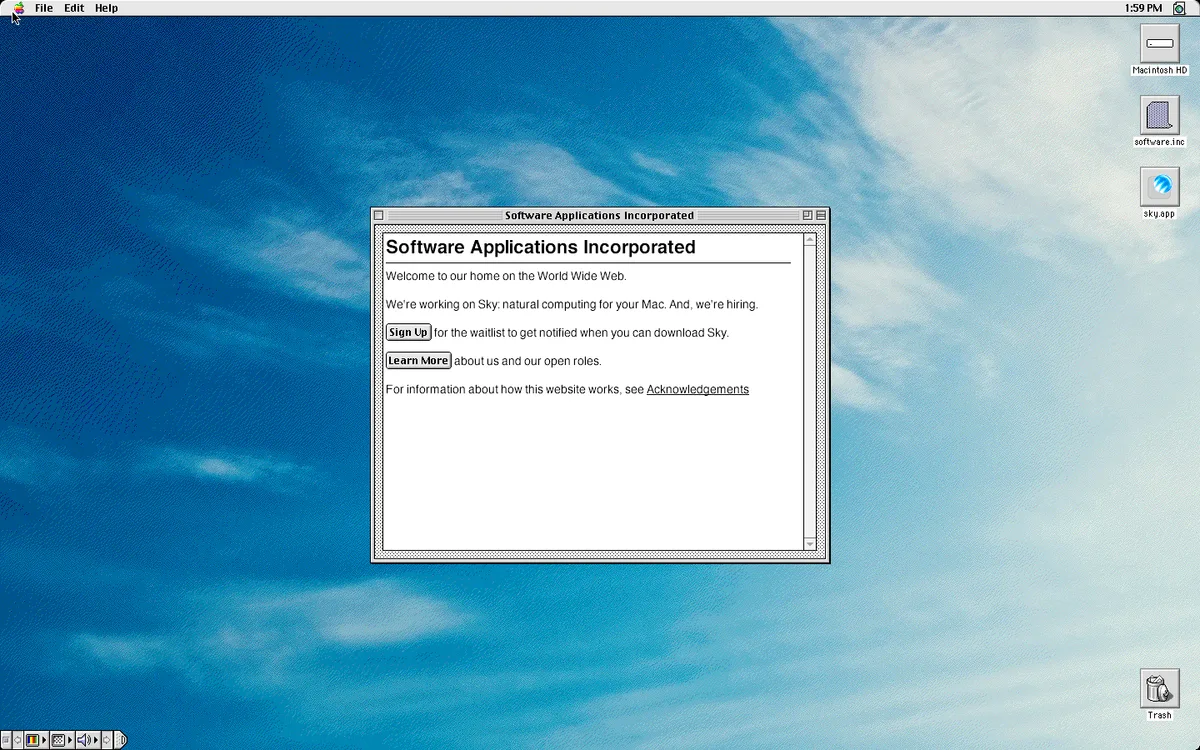
Task: Click the scroll up arrow in the window
Action: pos(810,239)
